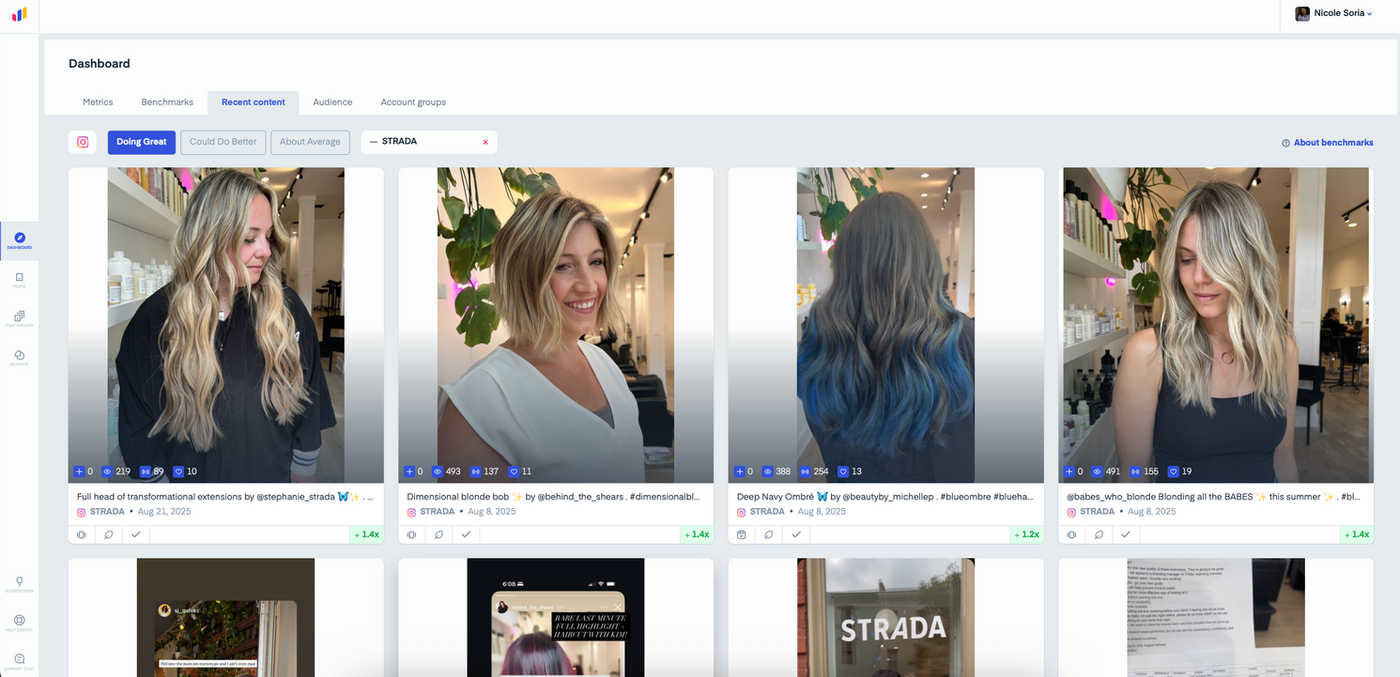Open the STRADA account selector
Screen dimensions: 1400x677
(420, 142)
